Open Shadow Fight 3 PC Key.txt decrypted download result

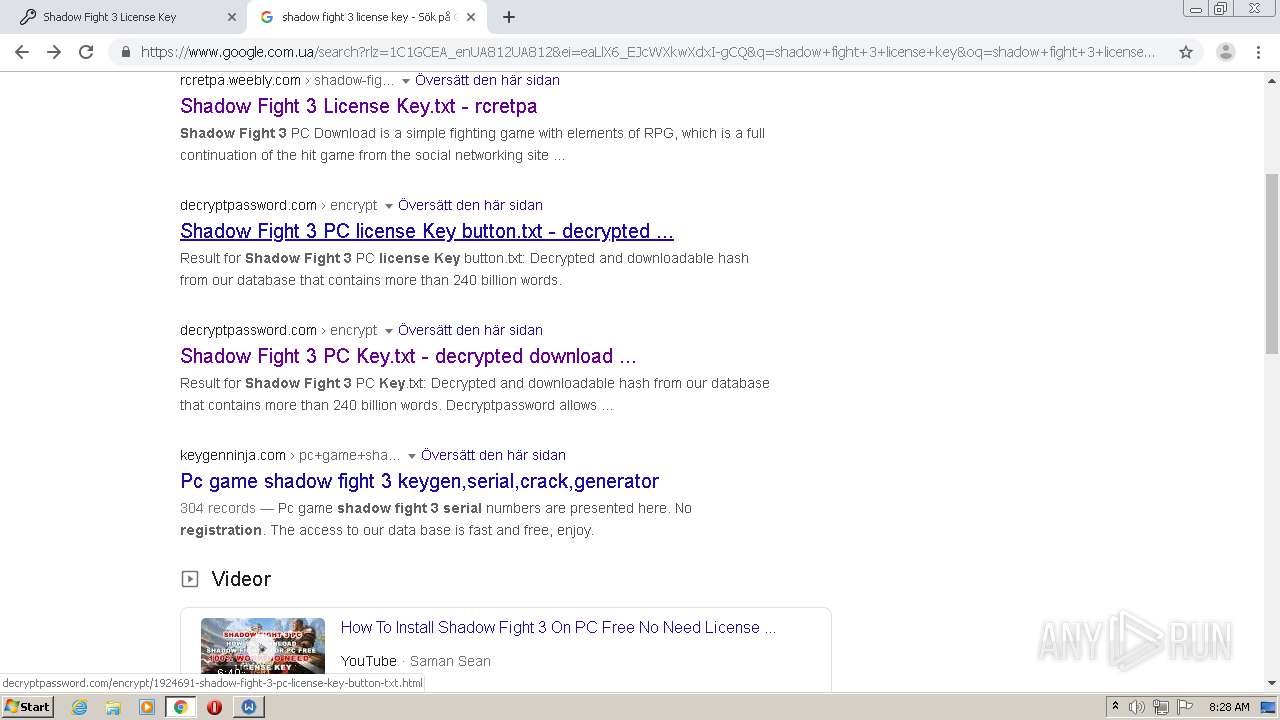coord(408,356)
